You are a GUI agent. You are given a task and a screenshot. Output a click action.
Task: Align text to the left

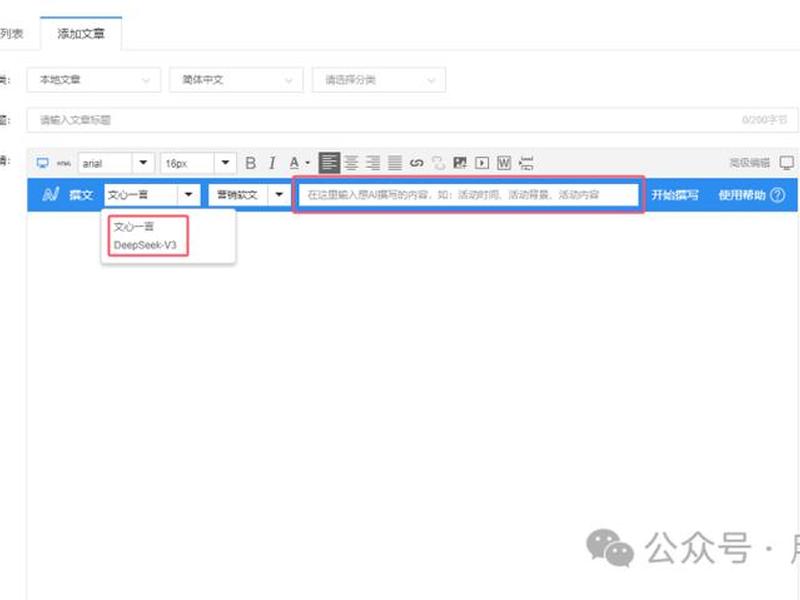[x=329, y=163]
